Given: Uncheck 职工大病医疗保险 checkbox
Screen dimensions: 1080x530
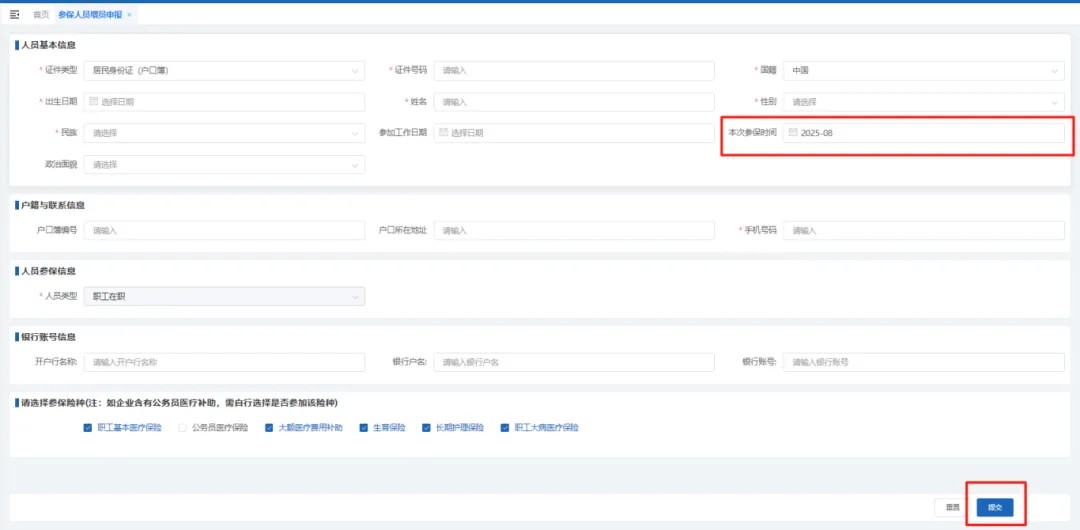Looking at the screenshot, I should [x=505, y=428].
